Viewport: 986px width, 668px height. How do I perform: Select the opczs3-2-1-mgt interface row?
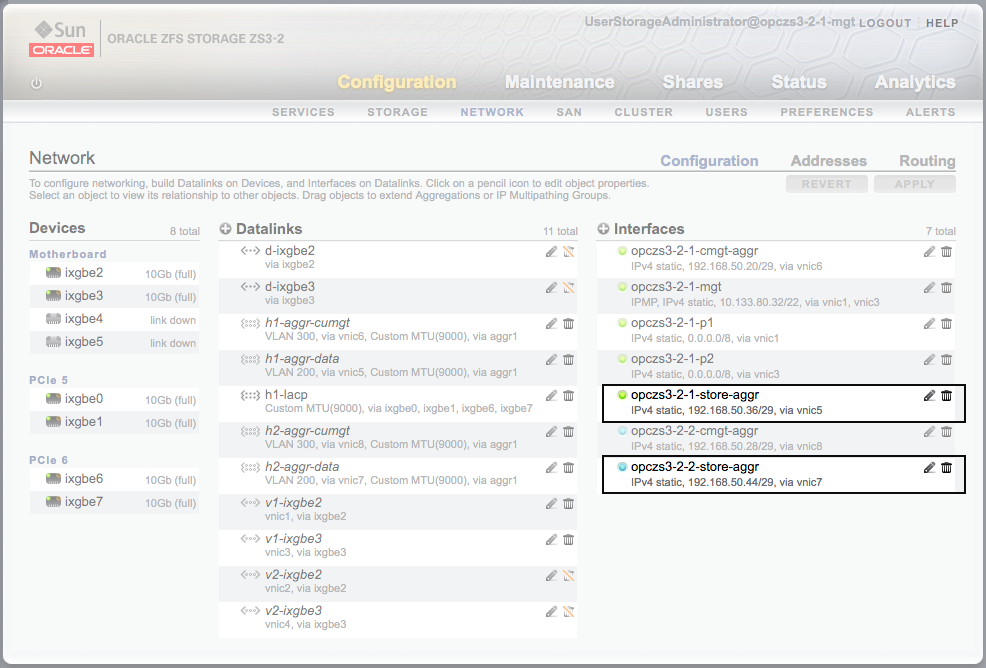(x=776, y=294)
